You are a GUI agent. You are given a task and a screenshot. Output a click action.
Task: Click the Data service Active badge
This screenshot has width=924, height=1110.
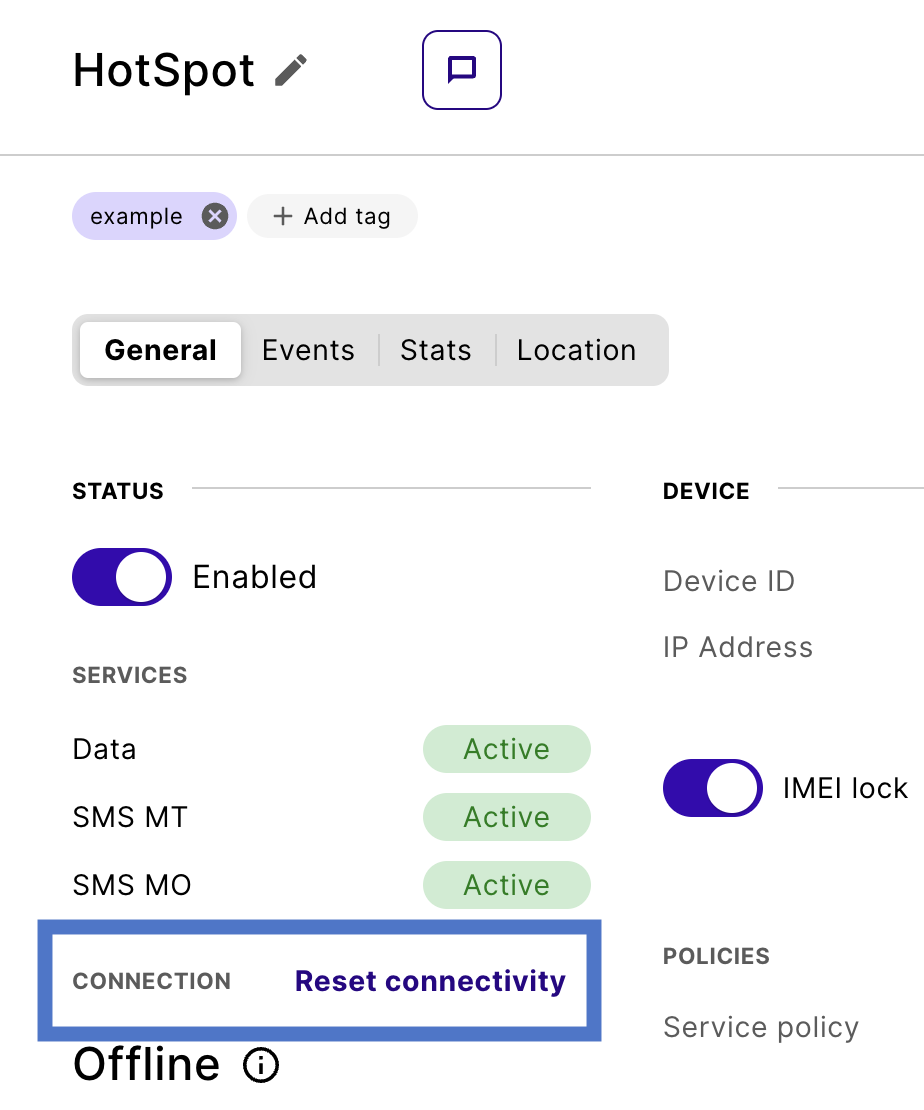(506, 749)
